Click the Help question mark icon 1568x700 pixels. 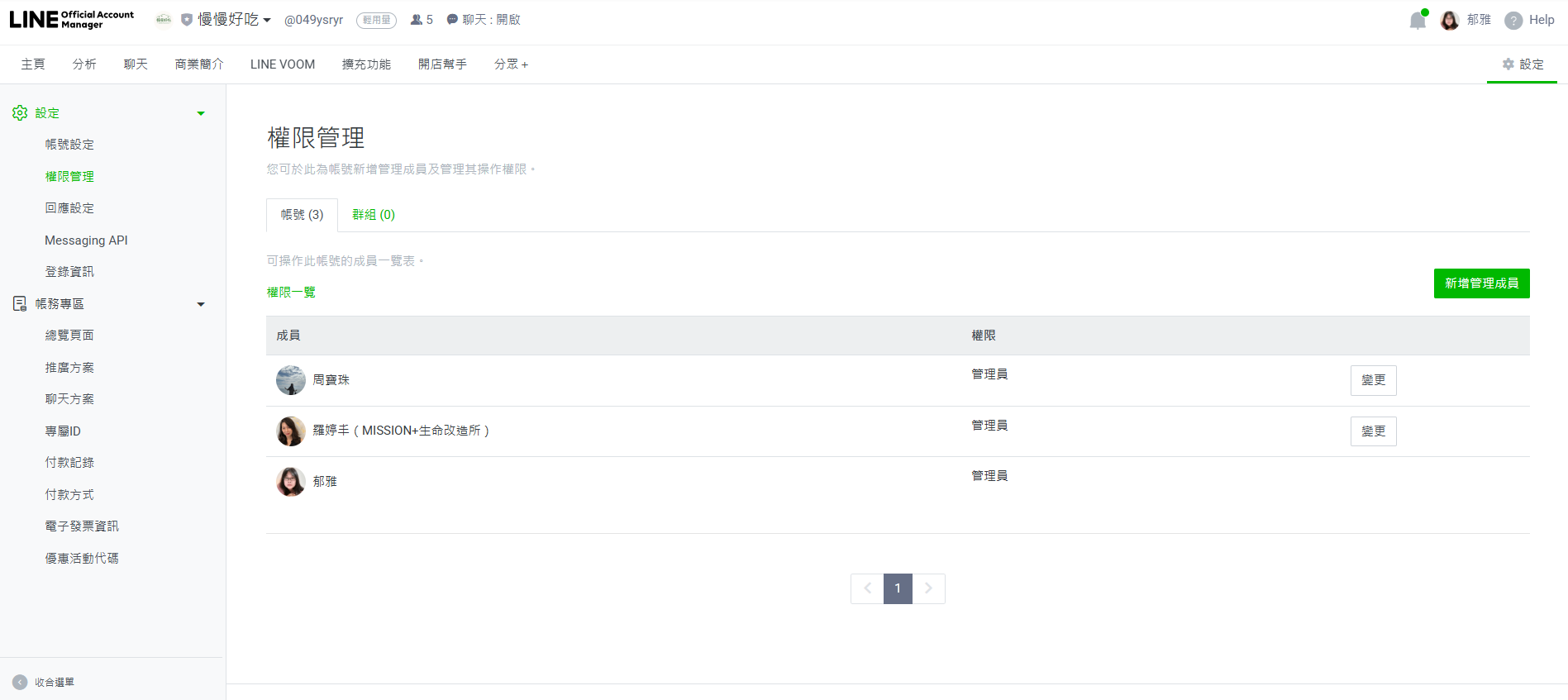(1513, 21)
